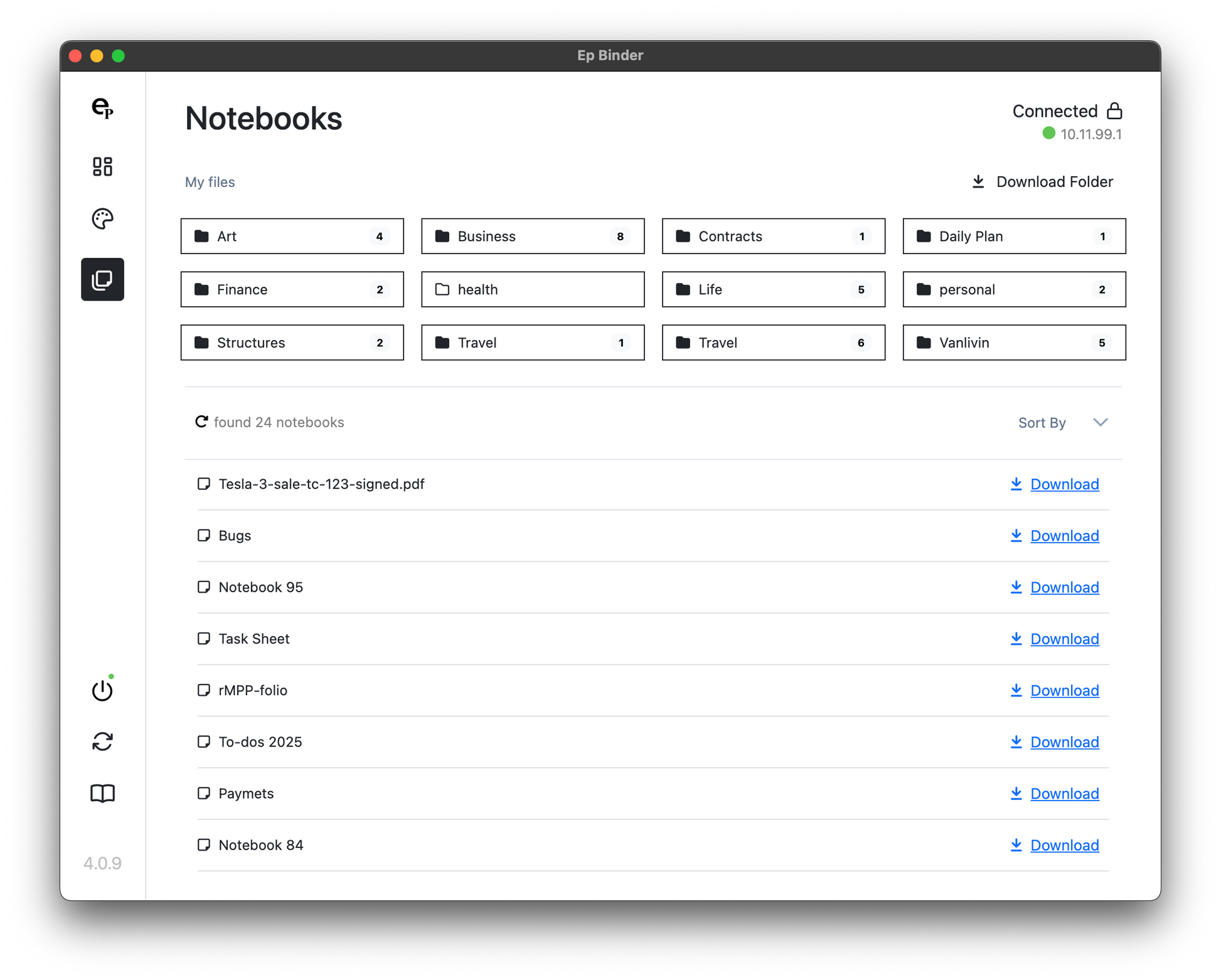Click the Download Folder button
Viewport: 1221px width, 980px height.
click(x=1042, y=182)
